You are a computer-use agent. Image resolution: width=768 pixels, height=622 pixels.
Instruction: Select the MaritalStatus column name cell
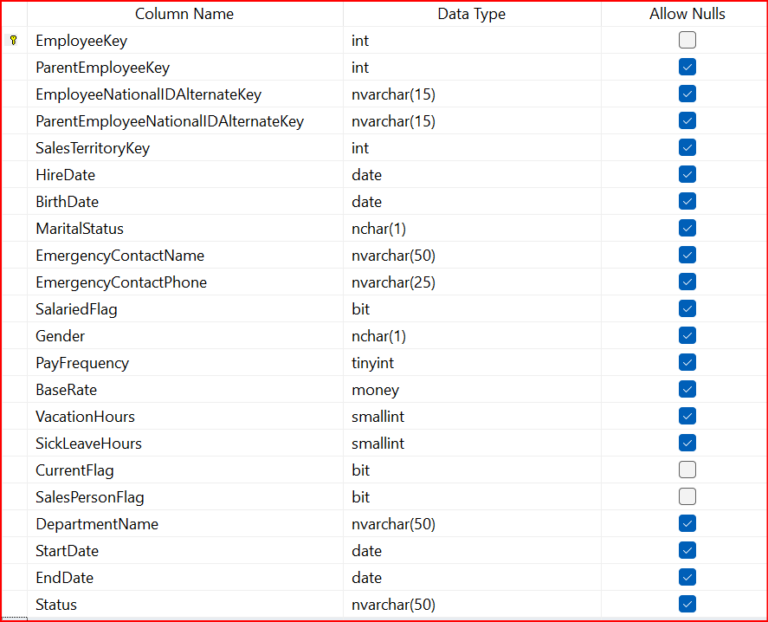[x=185, y=228]
